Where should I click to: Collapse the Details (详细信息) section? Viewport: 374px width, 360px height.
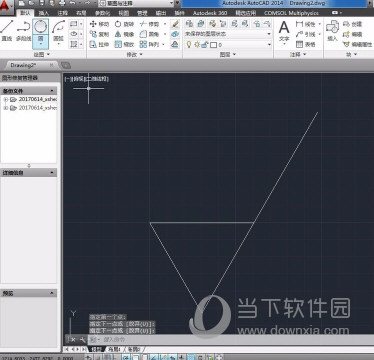[x=52, y=173]
